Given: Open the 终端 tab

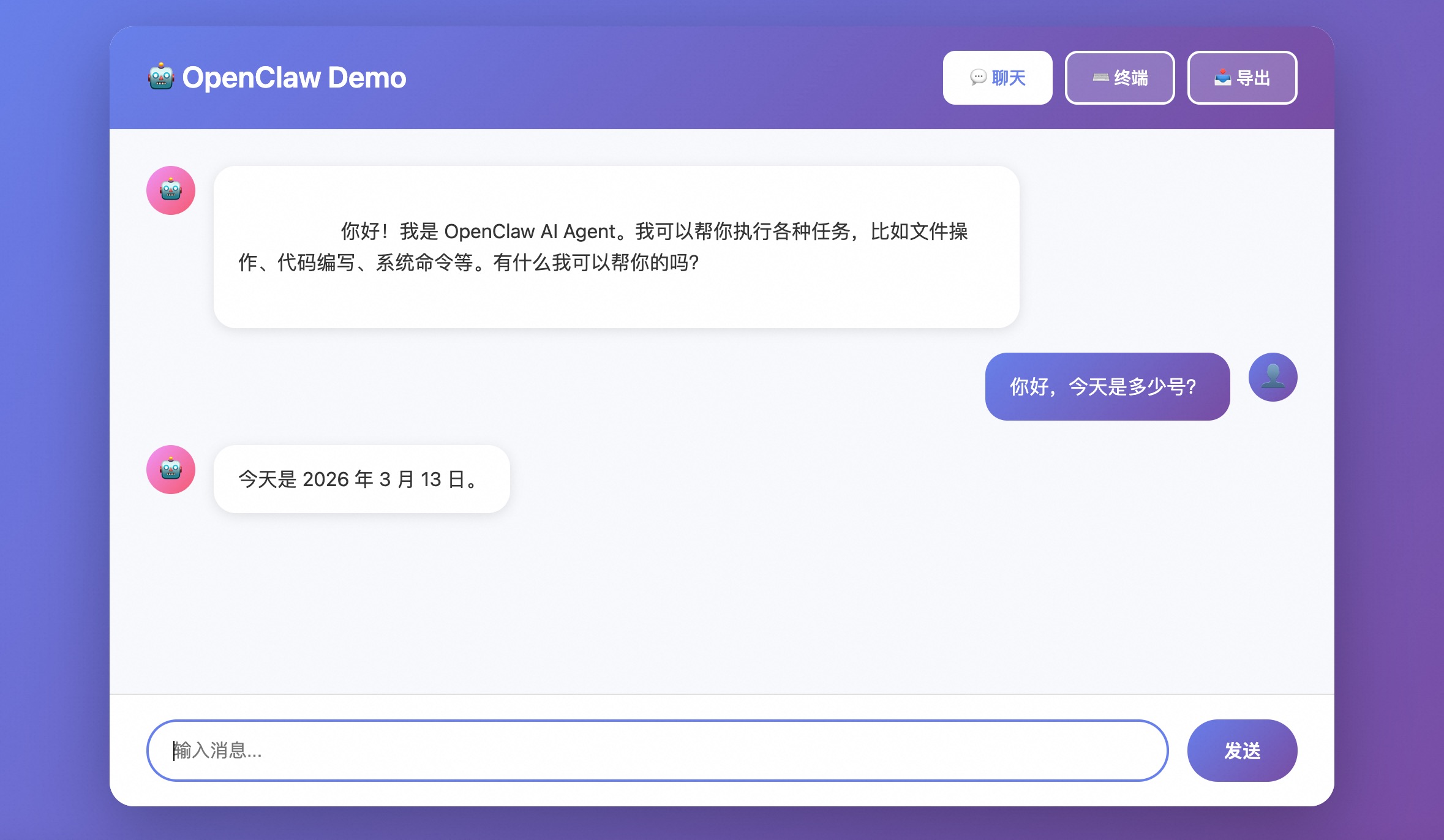Looking at the screenshot, I should [x=1119, y=78].
